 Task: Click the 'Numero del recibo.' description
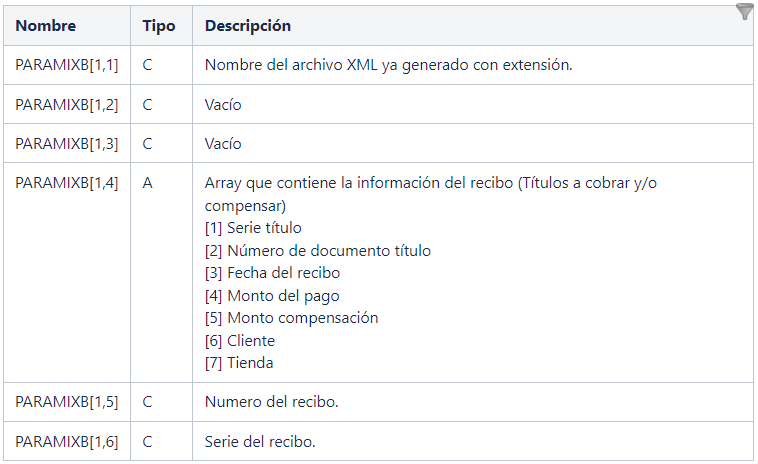272,402
